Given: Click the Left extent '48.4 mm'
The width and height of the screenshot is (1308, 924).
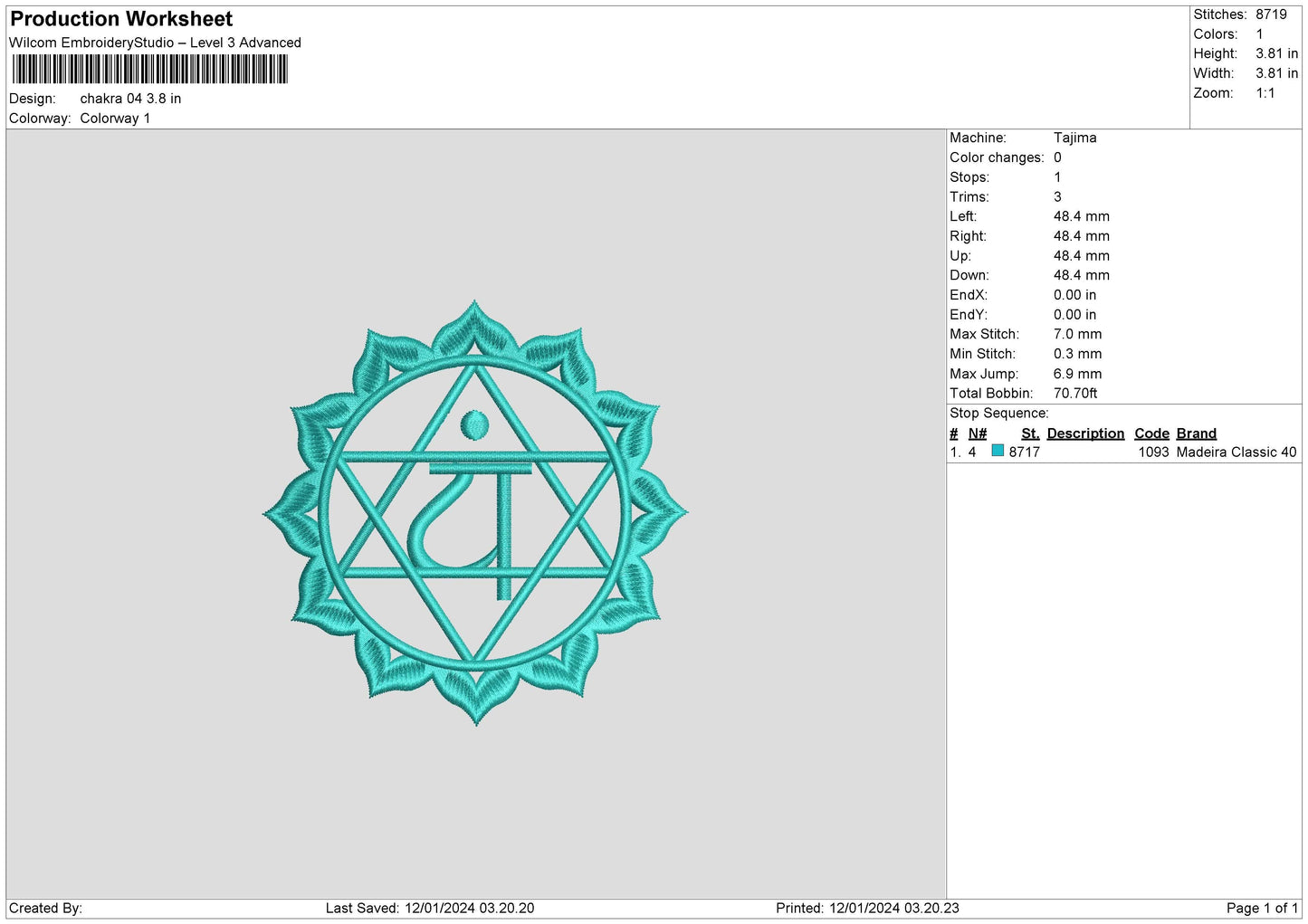Looking at the screenshot, I should [x=1081, y=216].
